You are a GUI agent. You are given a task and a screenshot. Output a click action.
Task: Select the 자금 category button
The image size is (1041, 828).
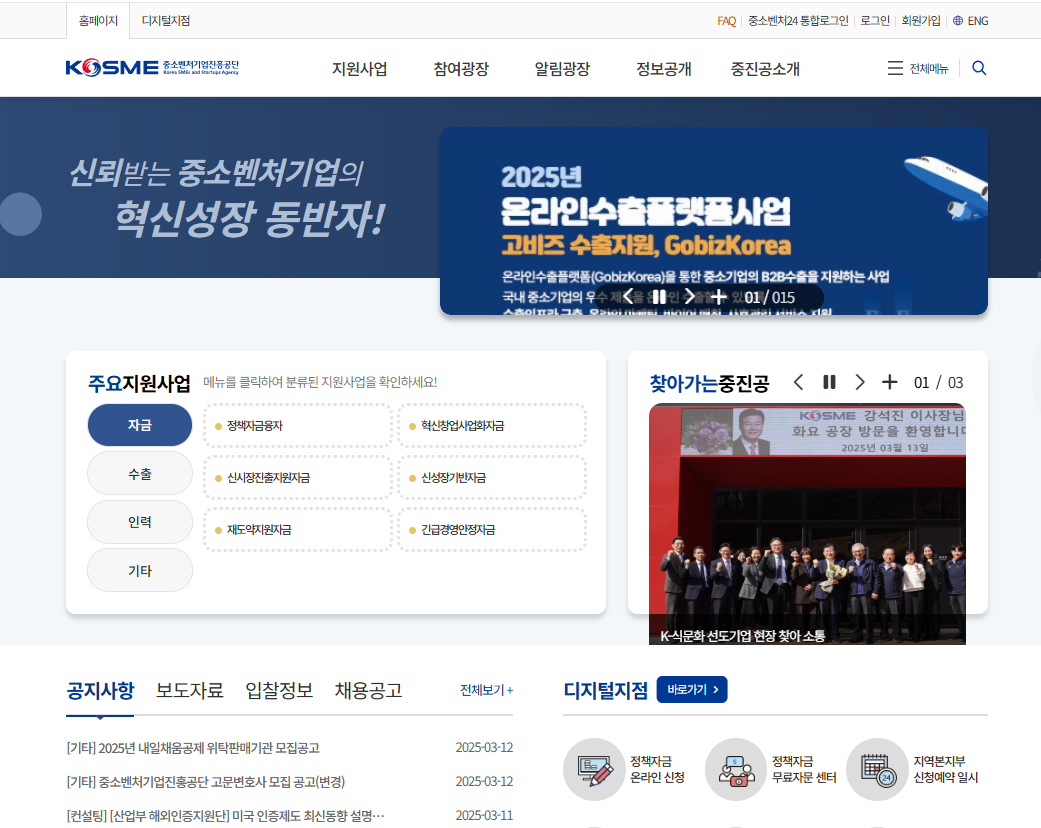click(x=140, y=425)
